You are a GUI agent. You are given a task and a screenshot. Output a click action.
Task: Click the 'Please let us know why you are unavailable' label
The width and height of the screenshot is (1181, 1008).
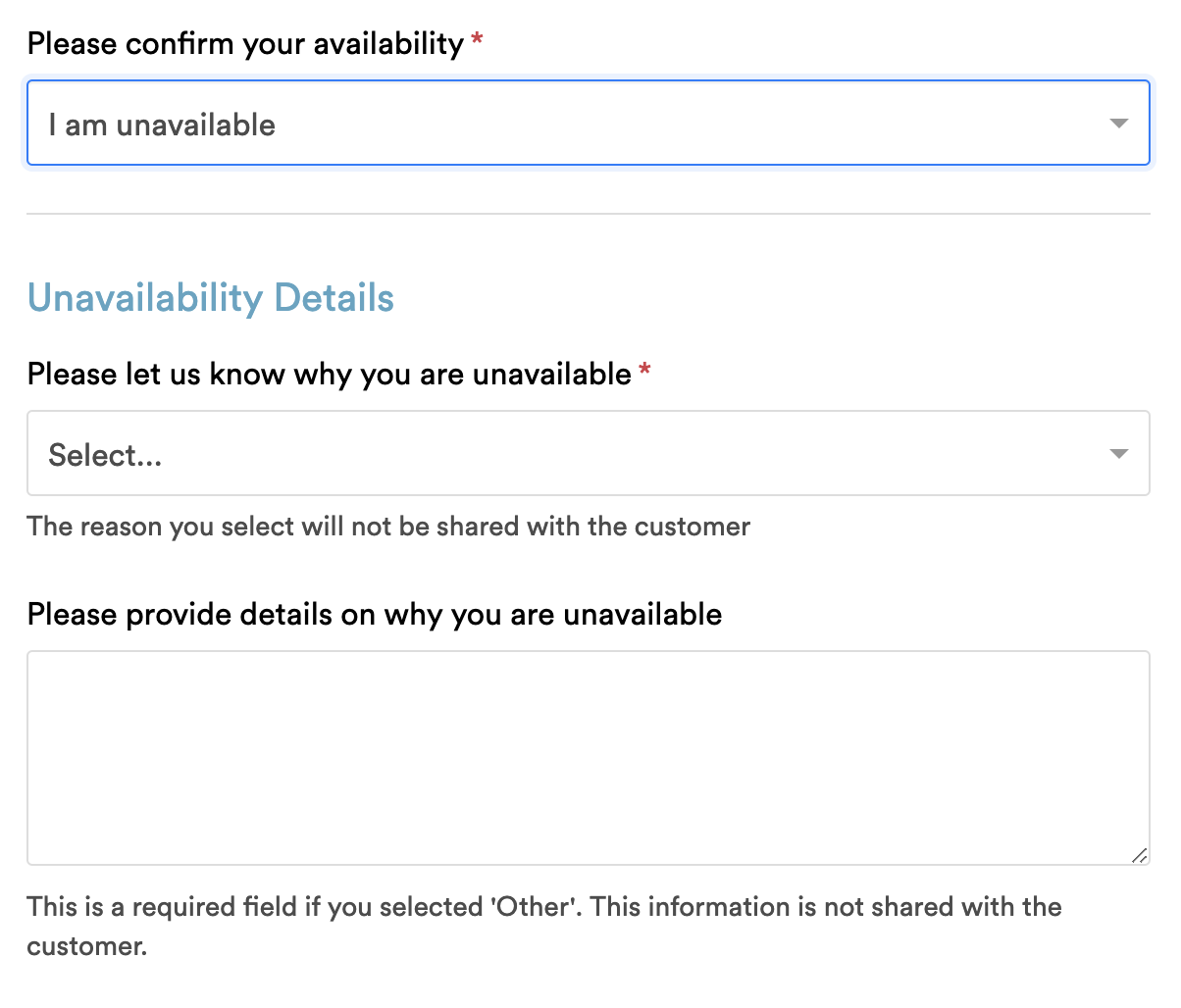click(330, 374)
